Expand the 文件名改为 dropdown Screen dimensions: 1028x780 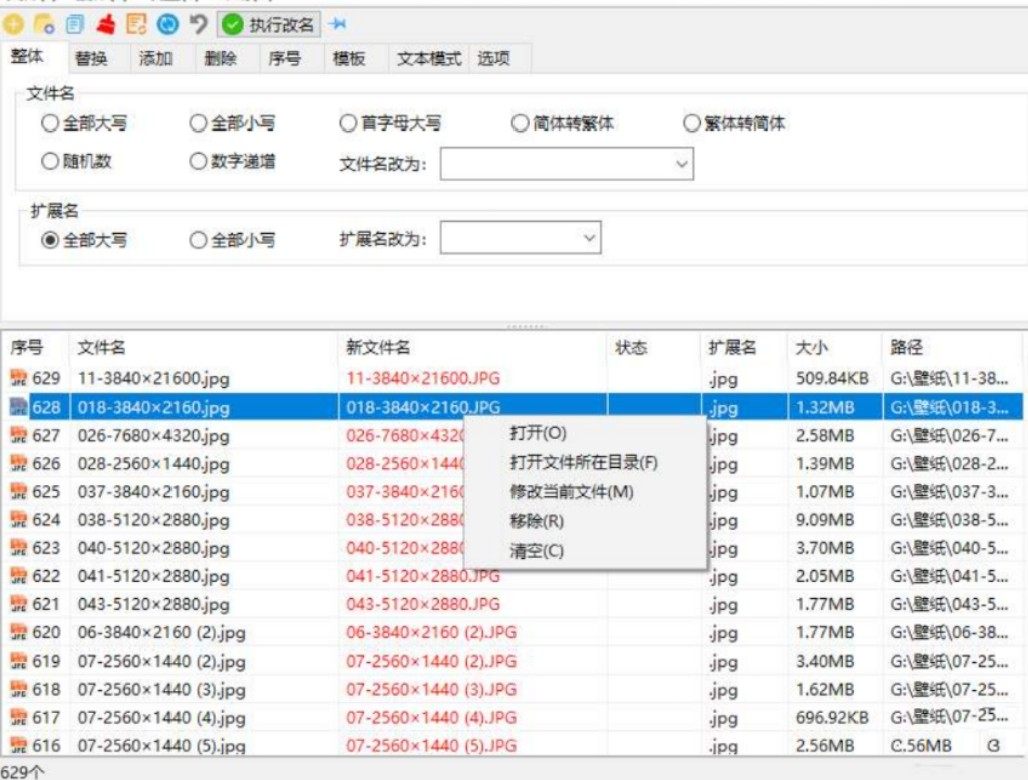681,164
